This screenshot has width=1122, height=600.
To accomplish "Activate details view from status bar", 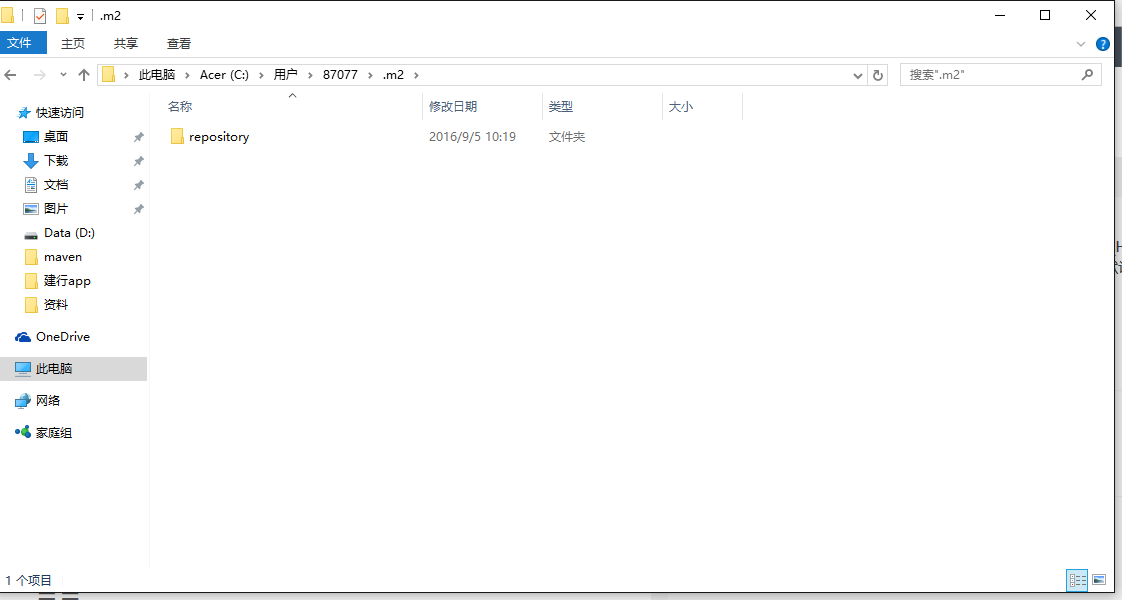I will [x=1077, y=580].
